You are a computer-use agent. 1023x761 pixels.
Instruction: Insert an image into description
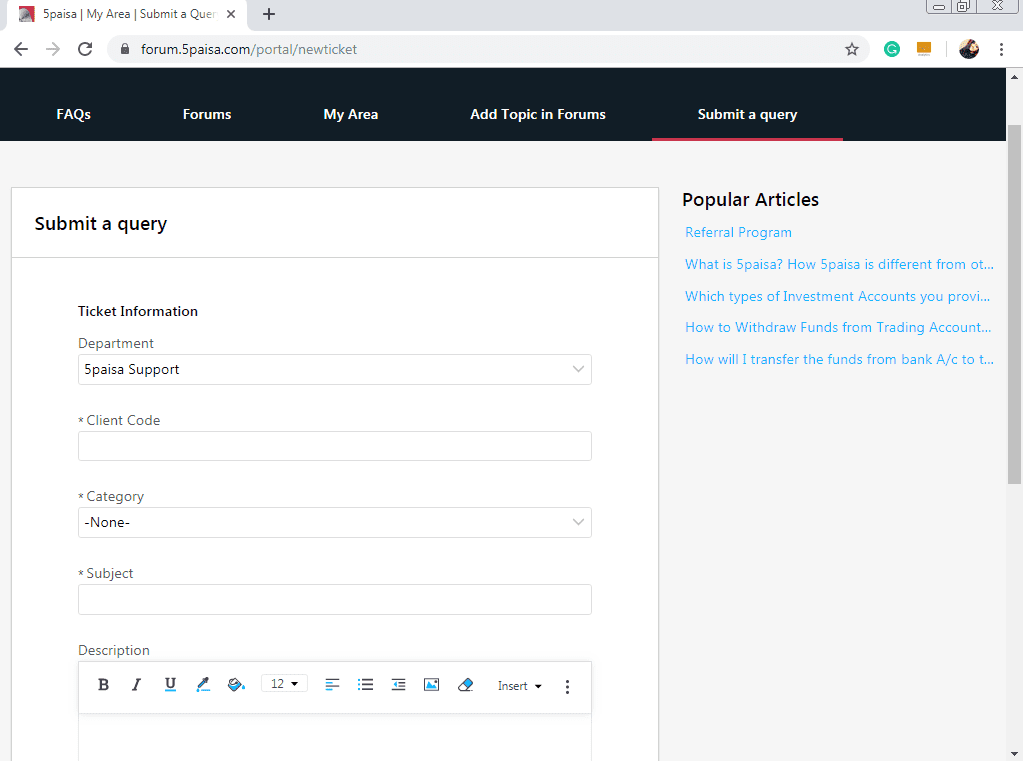[x=431, y=685]
